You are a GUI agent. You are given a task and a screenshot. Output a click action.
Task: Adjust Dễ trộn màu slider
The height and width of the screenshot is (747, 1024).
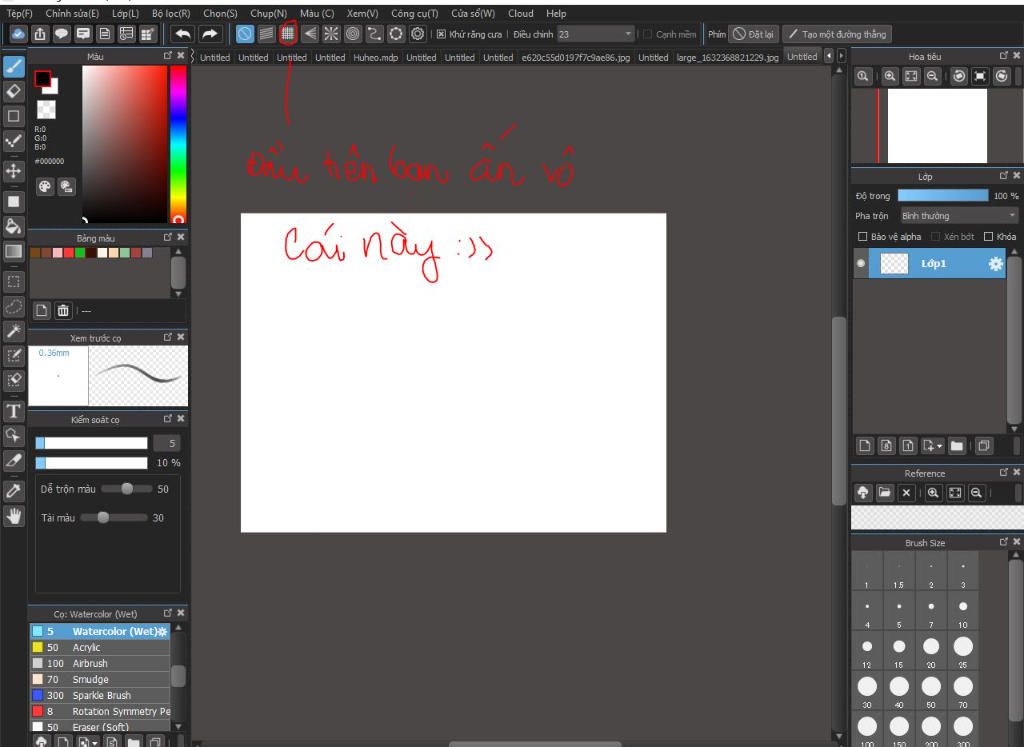(x=127, y=488)
